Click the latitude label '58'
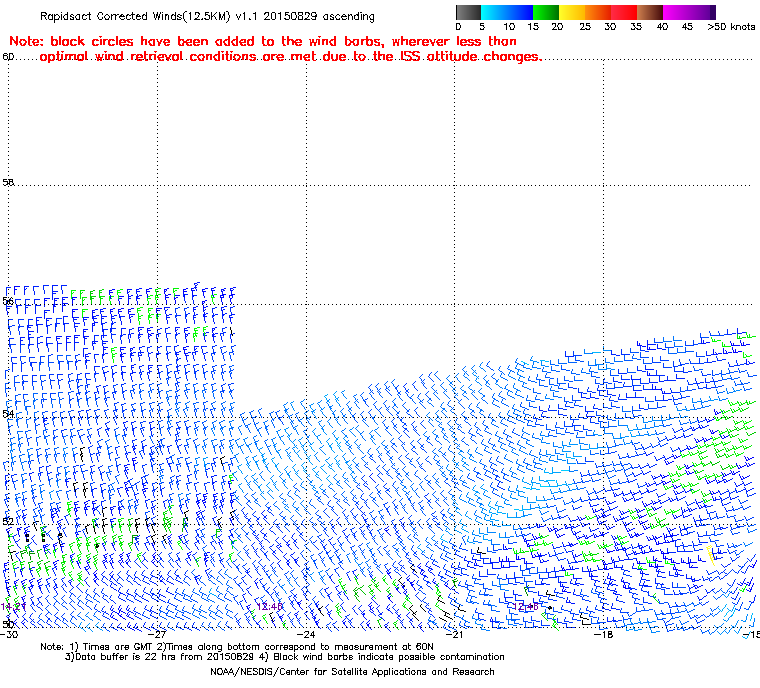This screenshot has height=688, width=760. point(8,182)
